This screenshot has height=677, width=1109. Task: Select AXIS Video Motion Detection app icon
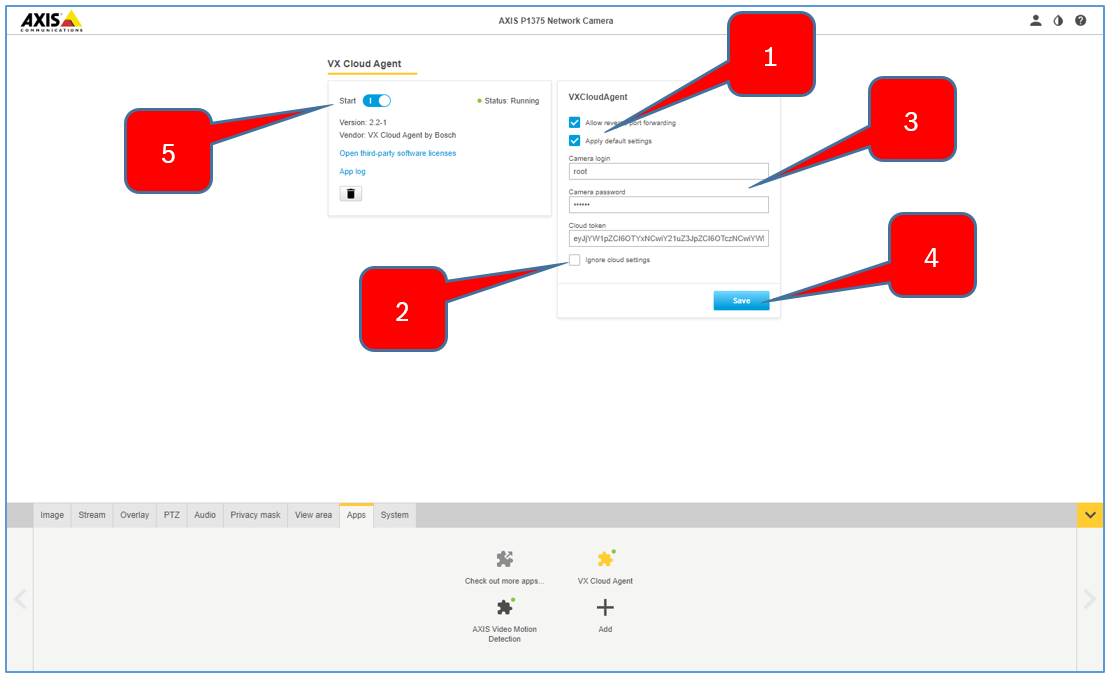click(x=505, y=607)
